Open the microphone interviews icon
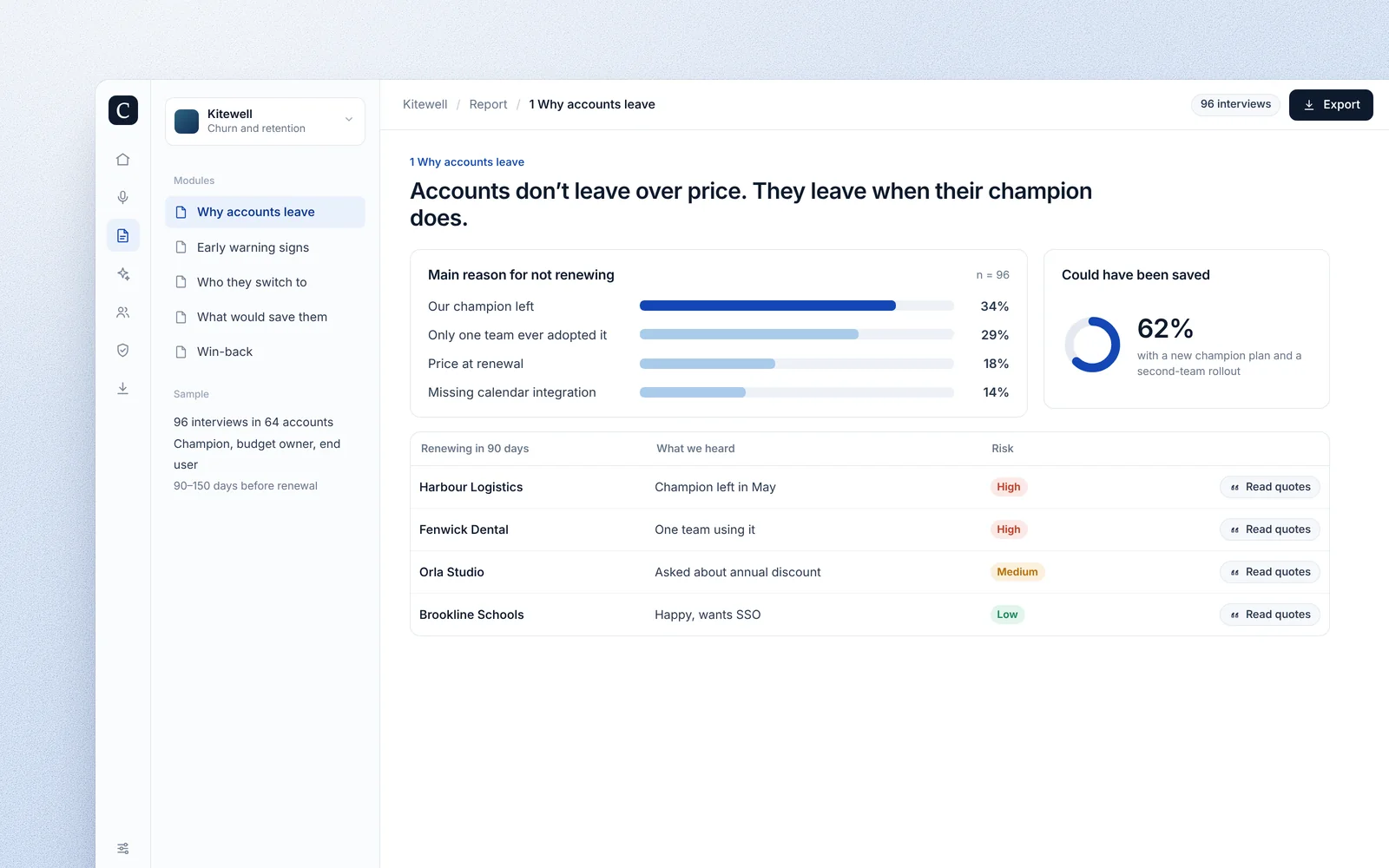The image size is (1389, 868). [123, 198]
